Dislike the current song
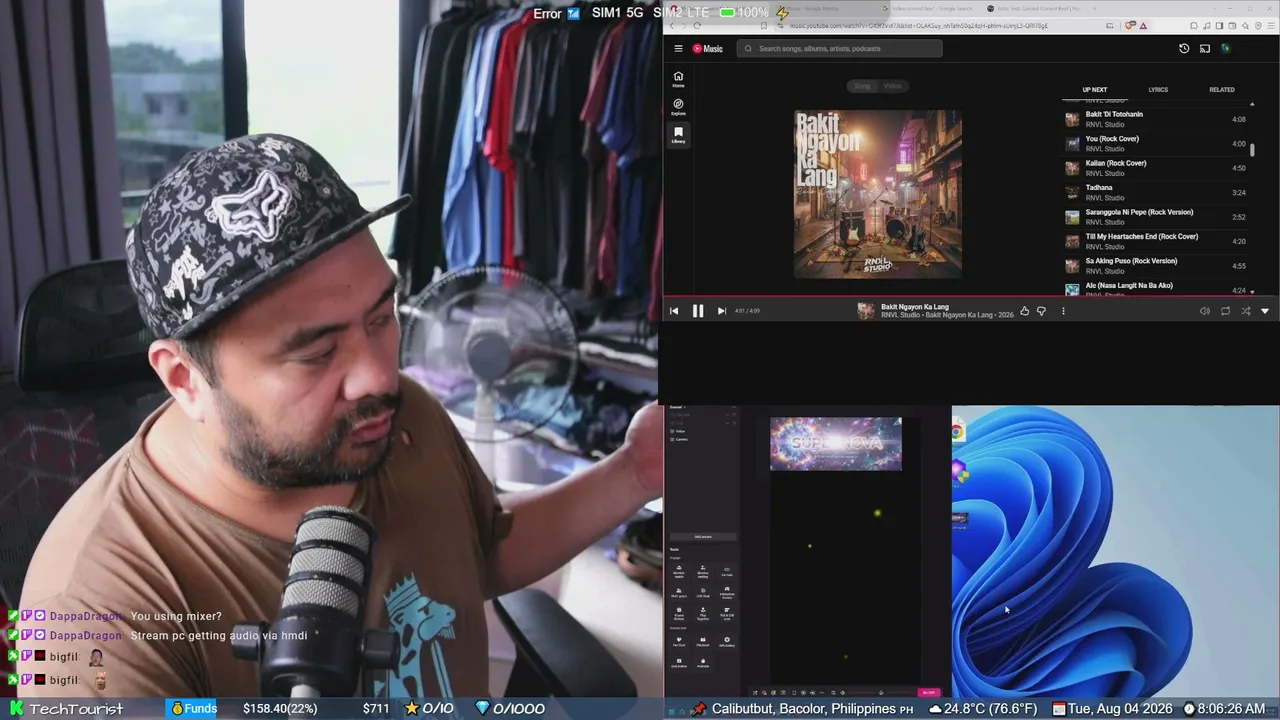The image size is (1280, 720). (1041, 311)
